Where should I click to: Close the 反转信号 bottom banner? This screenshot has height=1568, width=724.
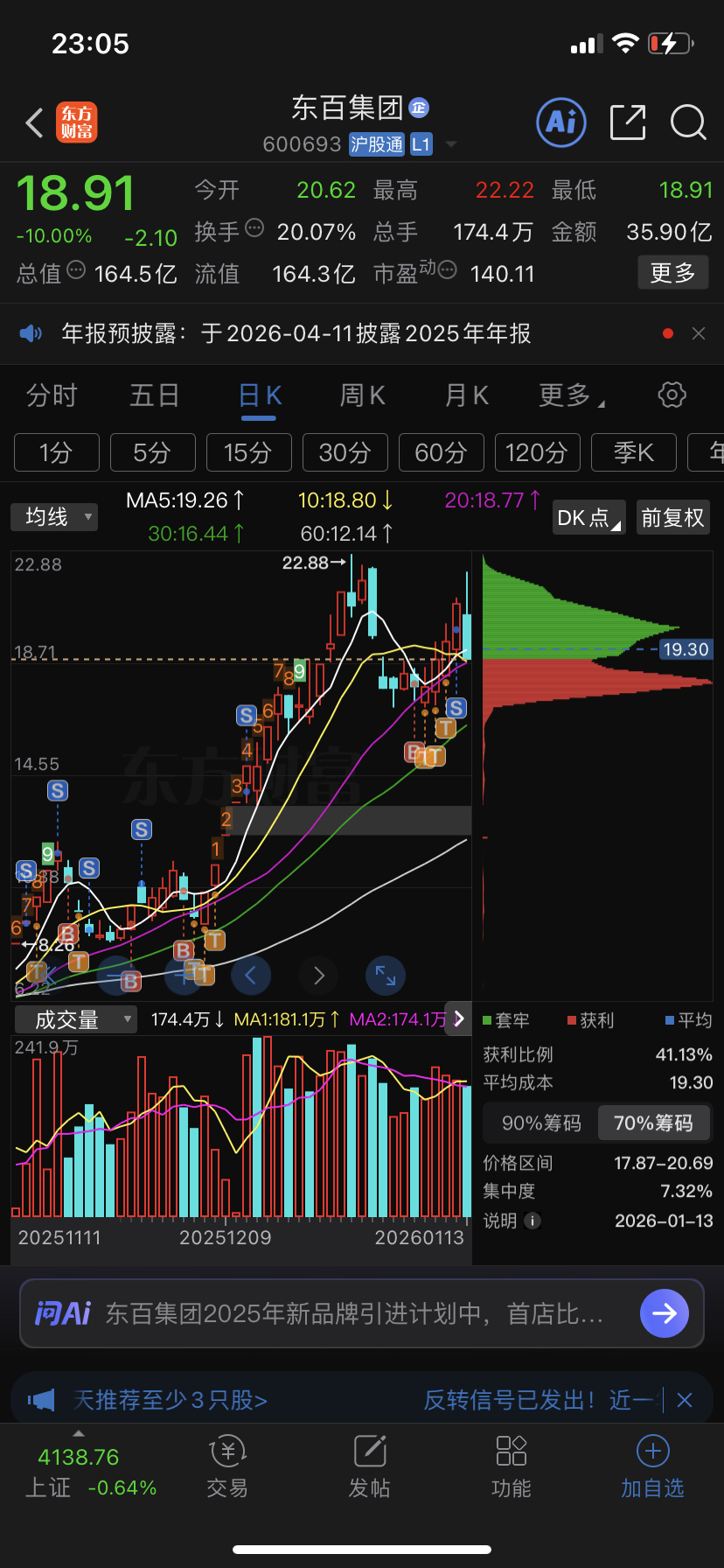pyautogui.click(x=685, y=1400)
